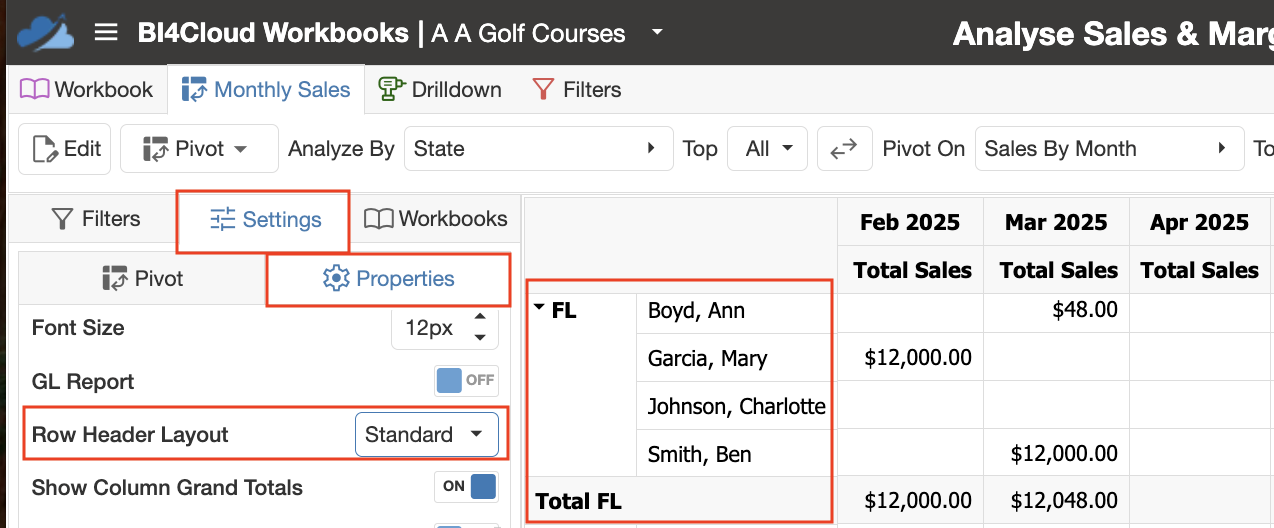
Task: Click the $12,000.00 cell for Smith, Ben
Action: coord(1056,454)
